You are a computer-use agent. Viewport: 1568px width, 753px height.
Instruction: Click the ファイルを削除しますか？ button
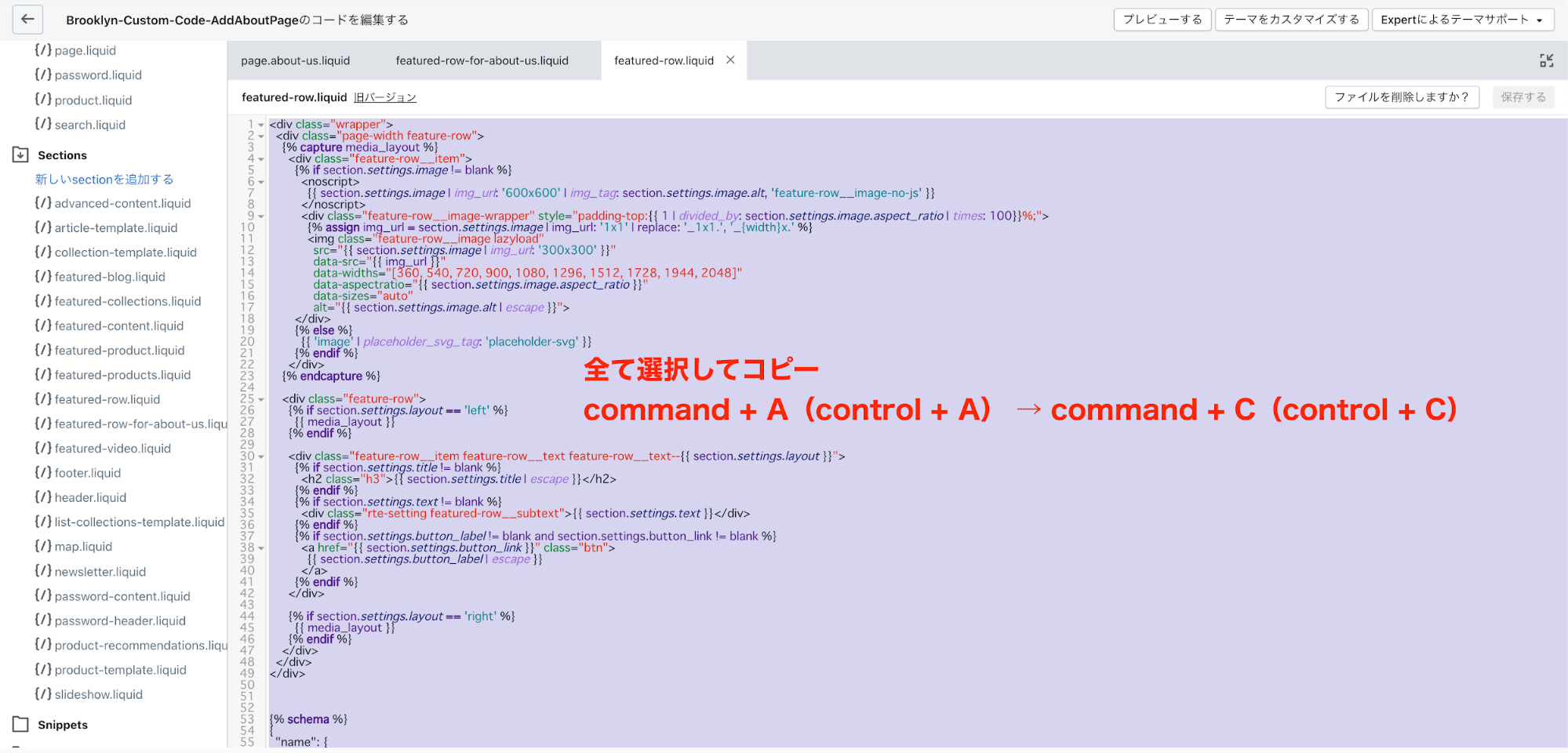[1402, 97]
